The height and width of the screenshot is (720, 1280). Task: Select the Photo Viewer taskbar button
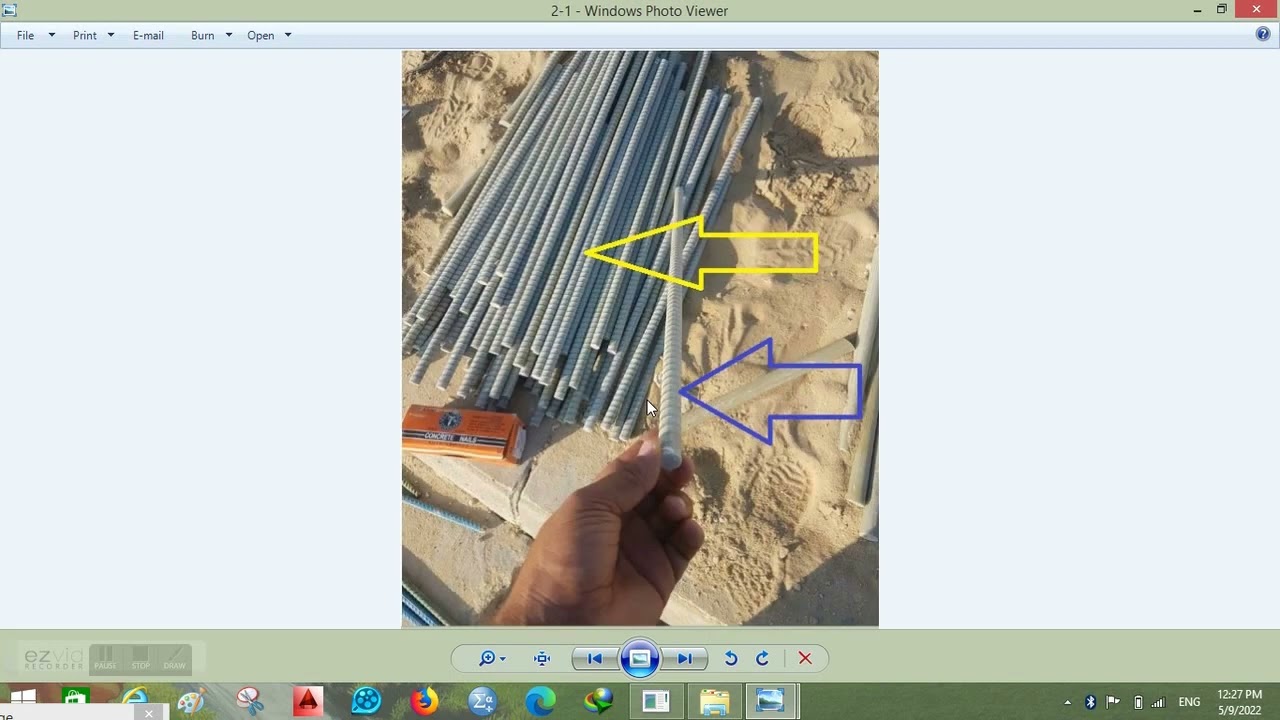(771, 701)
